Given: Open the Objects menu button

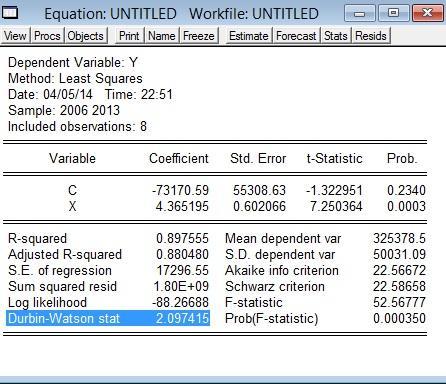Looking at the screenshot, I should [86, 36].
